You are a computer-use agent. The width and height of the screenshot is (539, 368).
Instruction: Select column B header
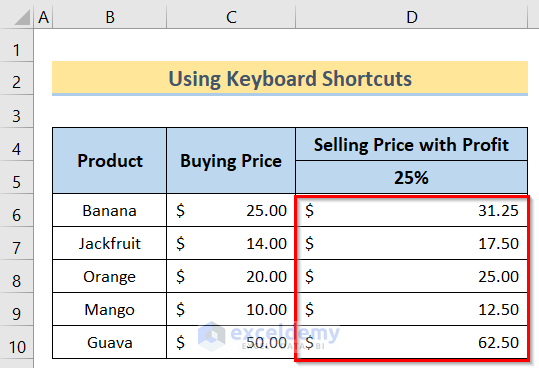coord(110,17)
